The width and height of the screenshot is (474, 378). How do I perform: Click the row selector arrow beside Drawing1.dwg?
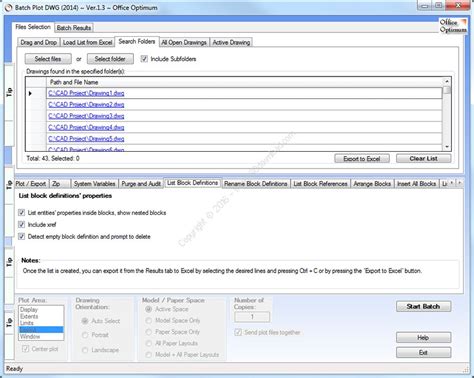click(30, 93)
